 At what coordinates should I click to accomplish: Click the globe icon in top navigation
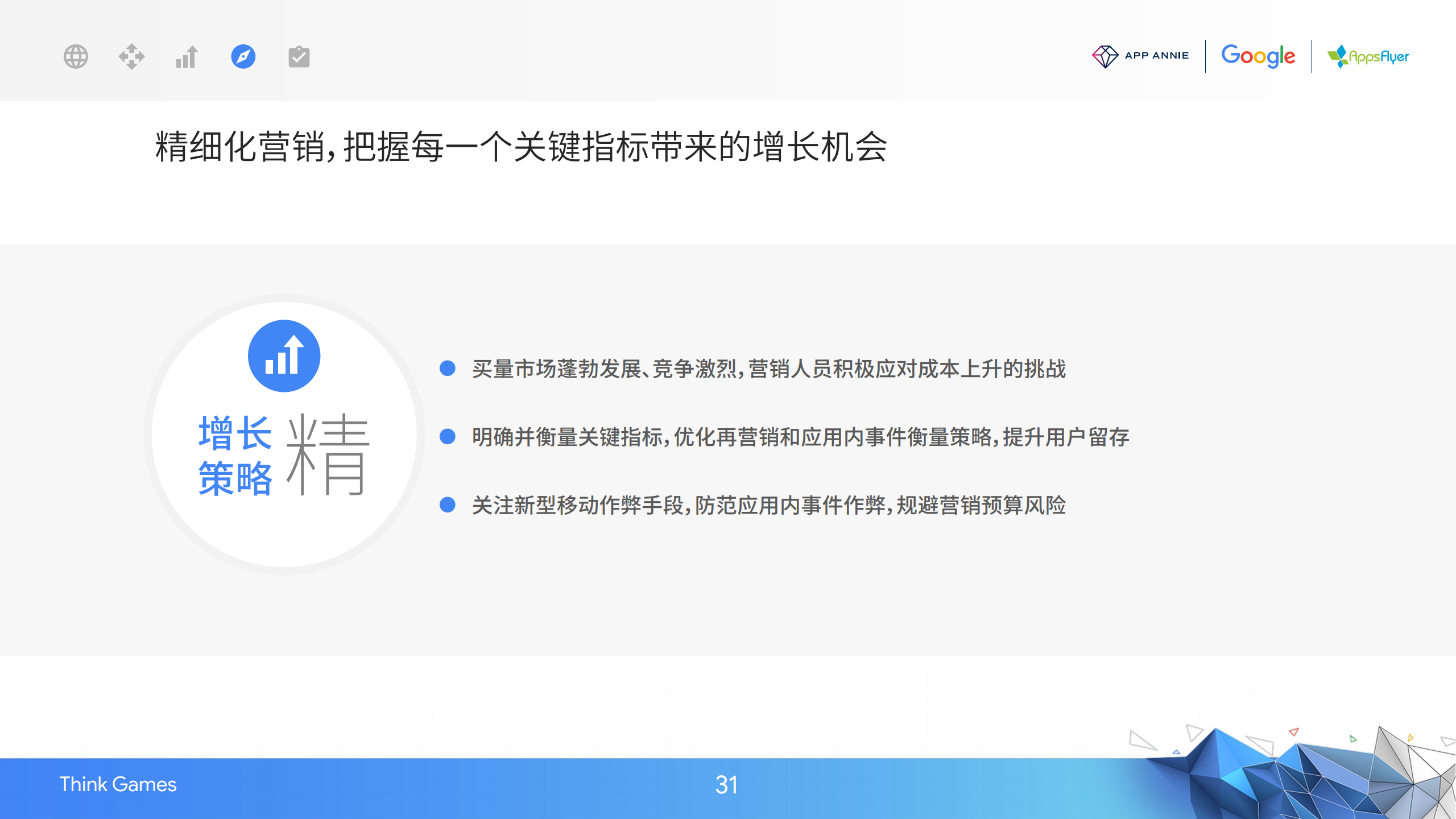pos(76,56)
